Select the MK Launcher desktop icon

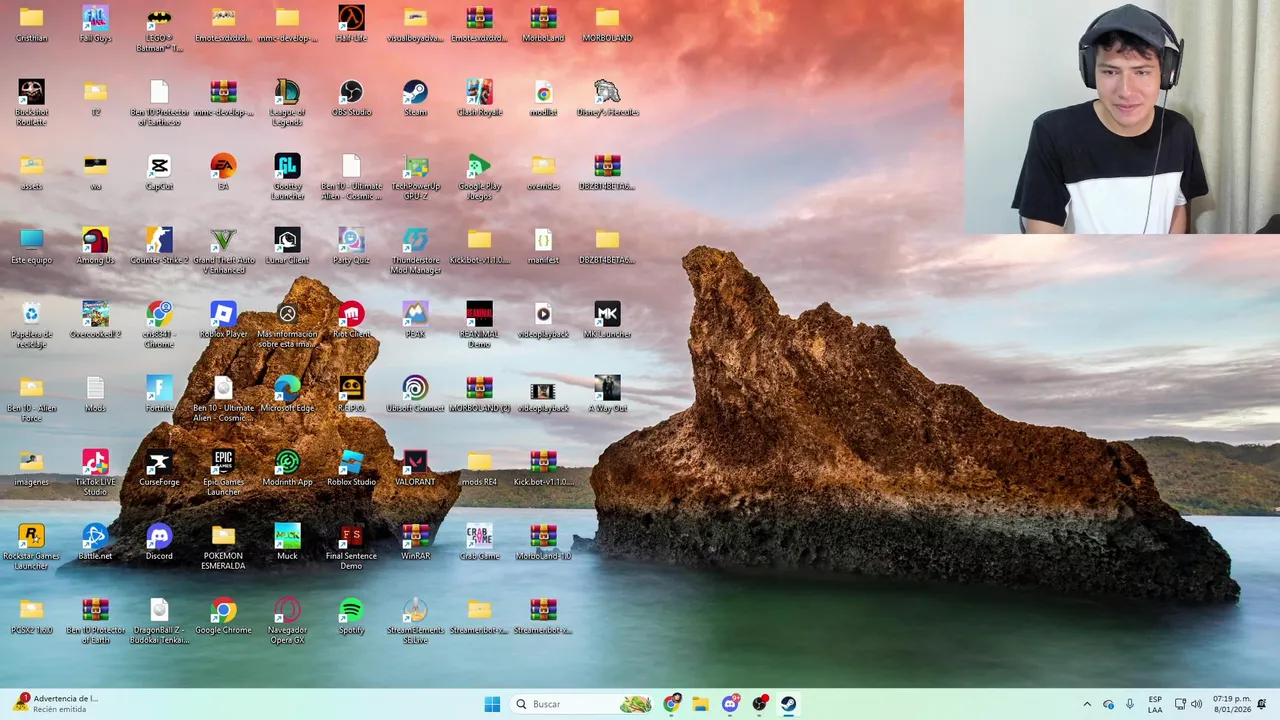[607, 321]
